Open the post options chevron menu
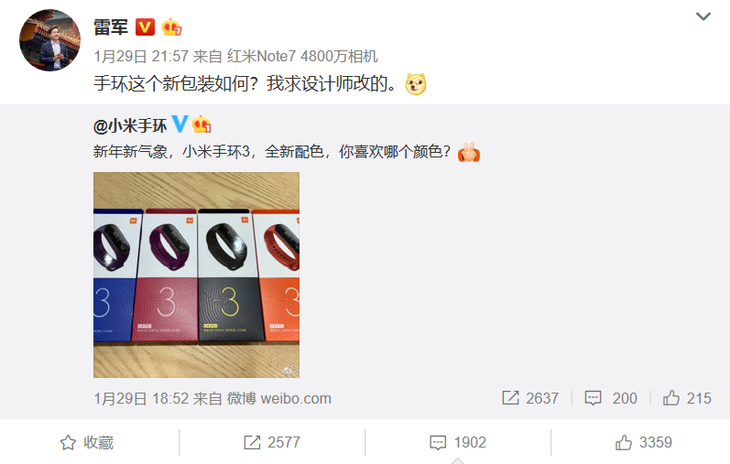The width and height of the screenshot is (730, 464). (703, 17)
